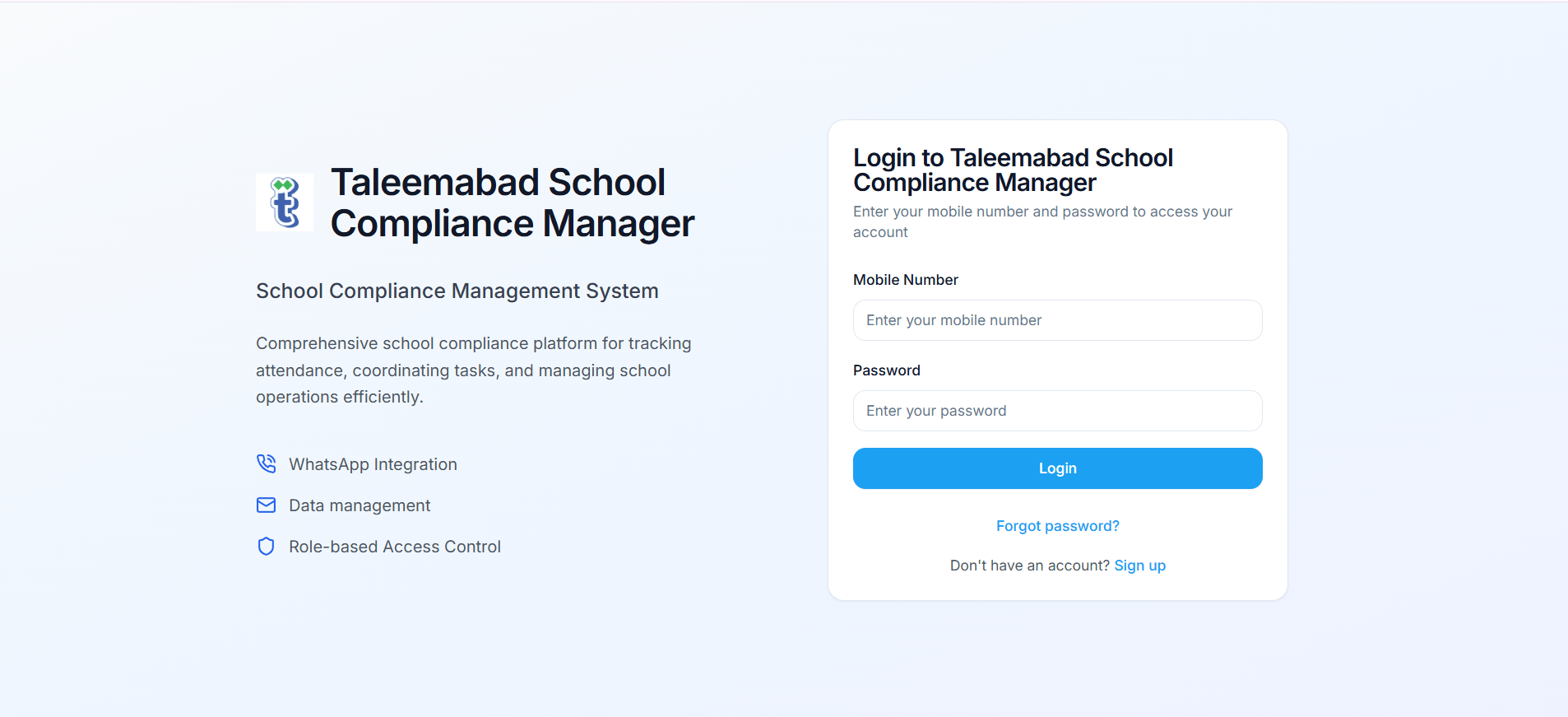Select the Data management feature text
The height and width of the screenshot is (717, 1568).
(x=360, y=505)
